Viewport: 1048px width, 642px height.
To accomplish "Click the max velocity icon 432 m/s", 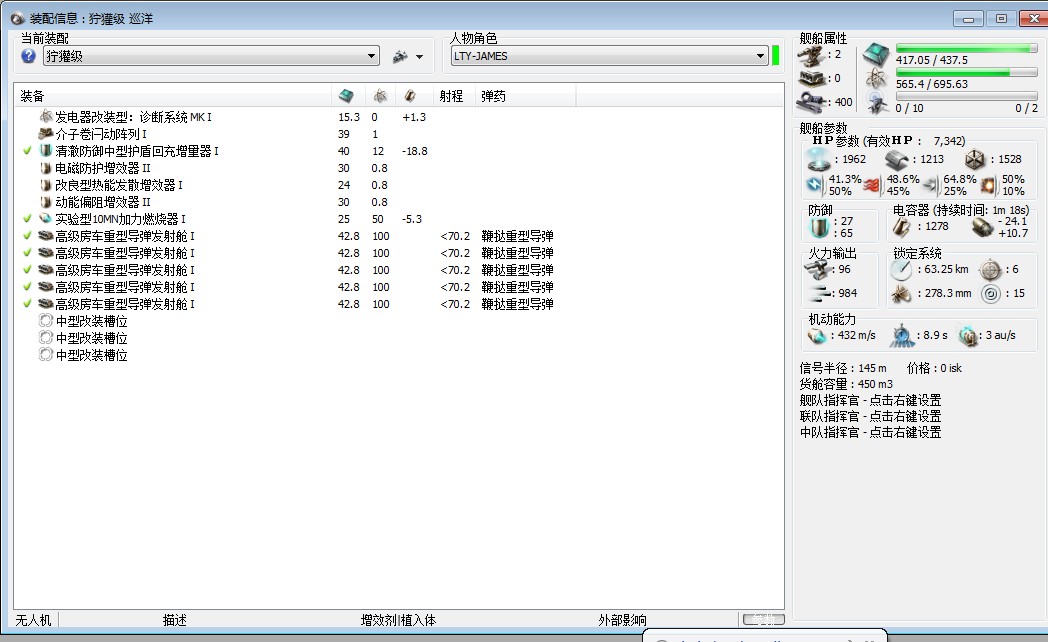I will (x=817, y=335).
